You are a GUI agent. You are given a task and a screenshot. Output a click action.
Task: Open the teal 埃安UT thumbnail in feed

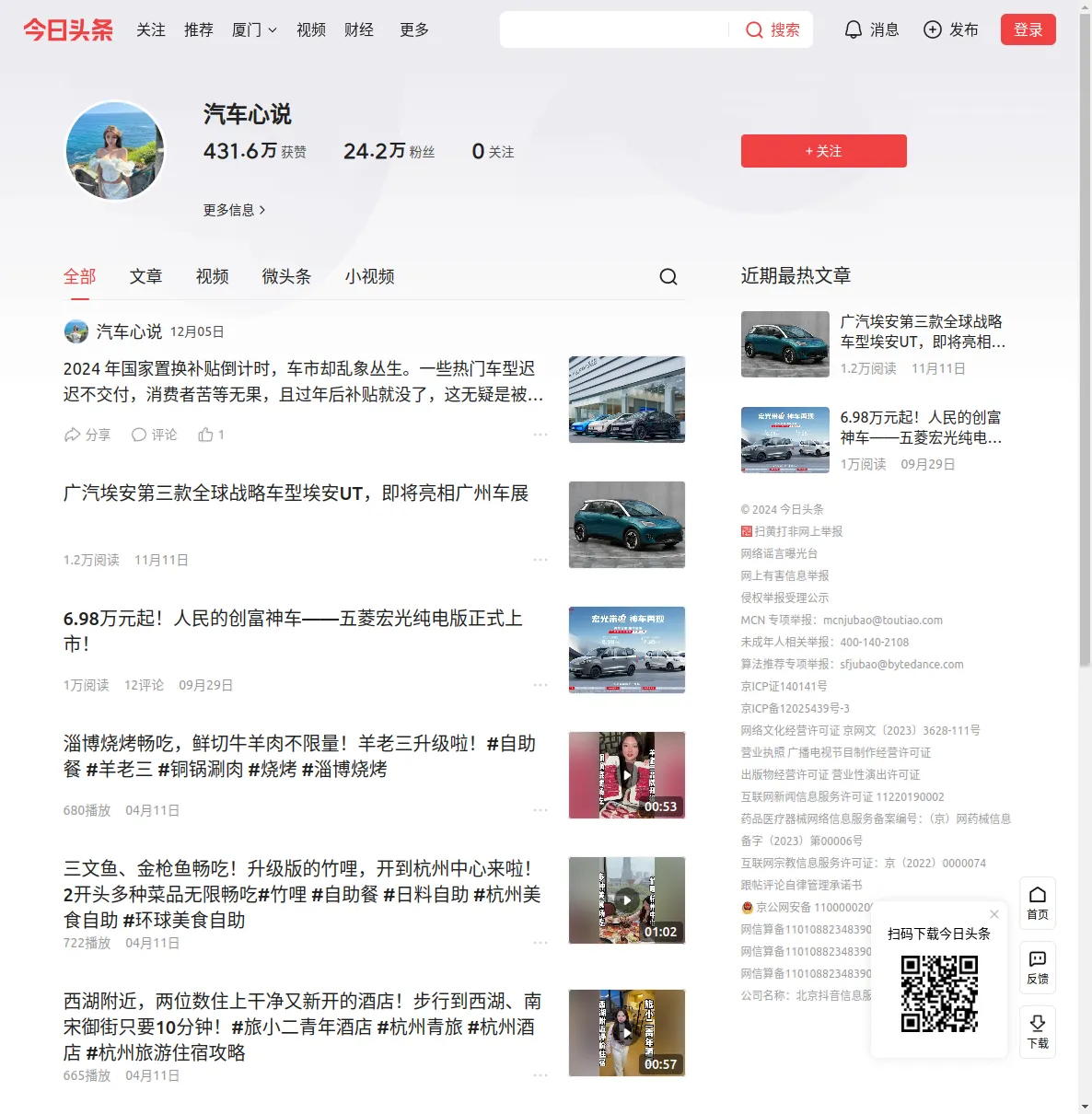(x=627, y=525)
